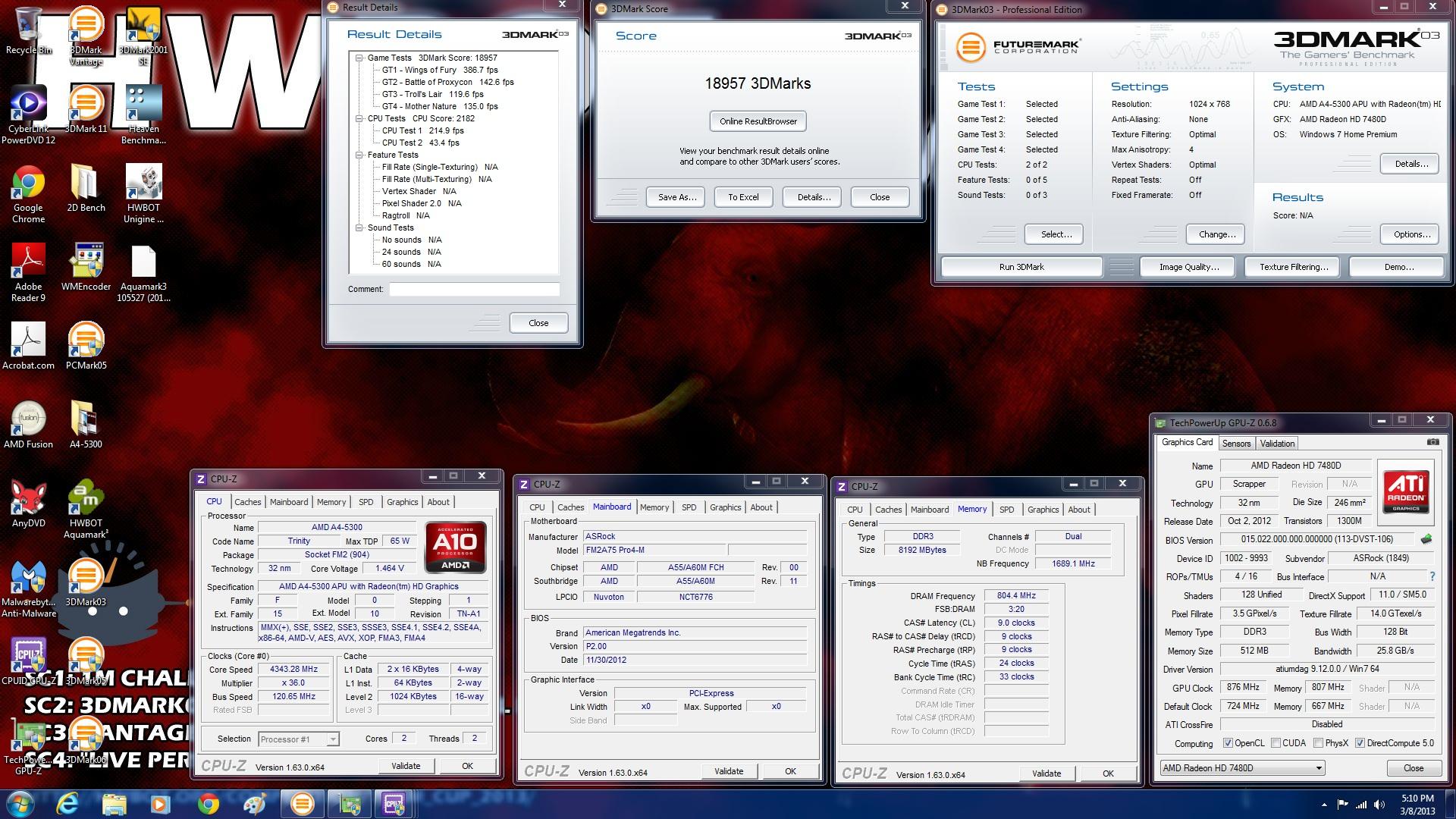Export score with To Excel button

pos(743,197)
